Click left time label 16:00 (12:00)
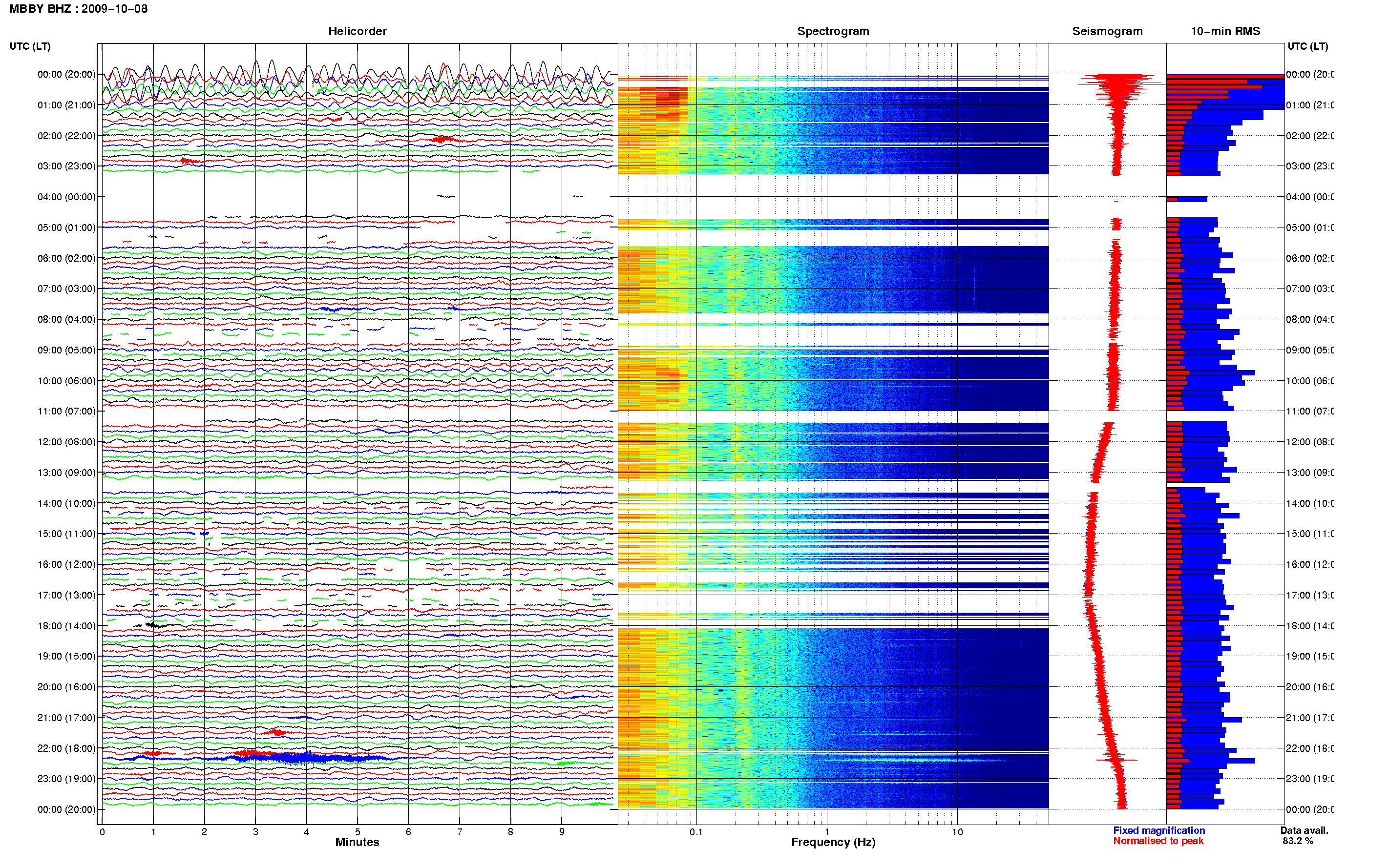 (x=66, y=564)
